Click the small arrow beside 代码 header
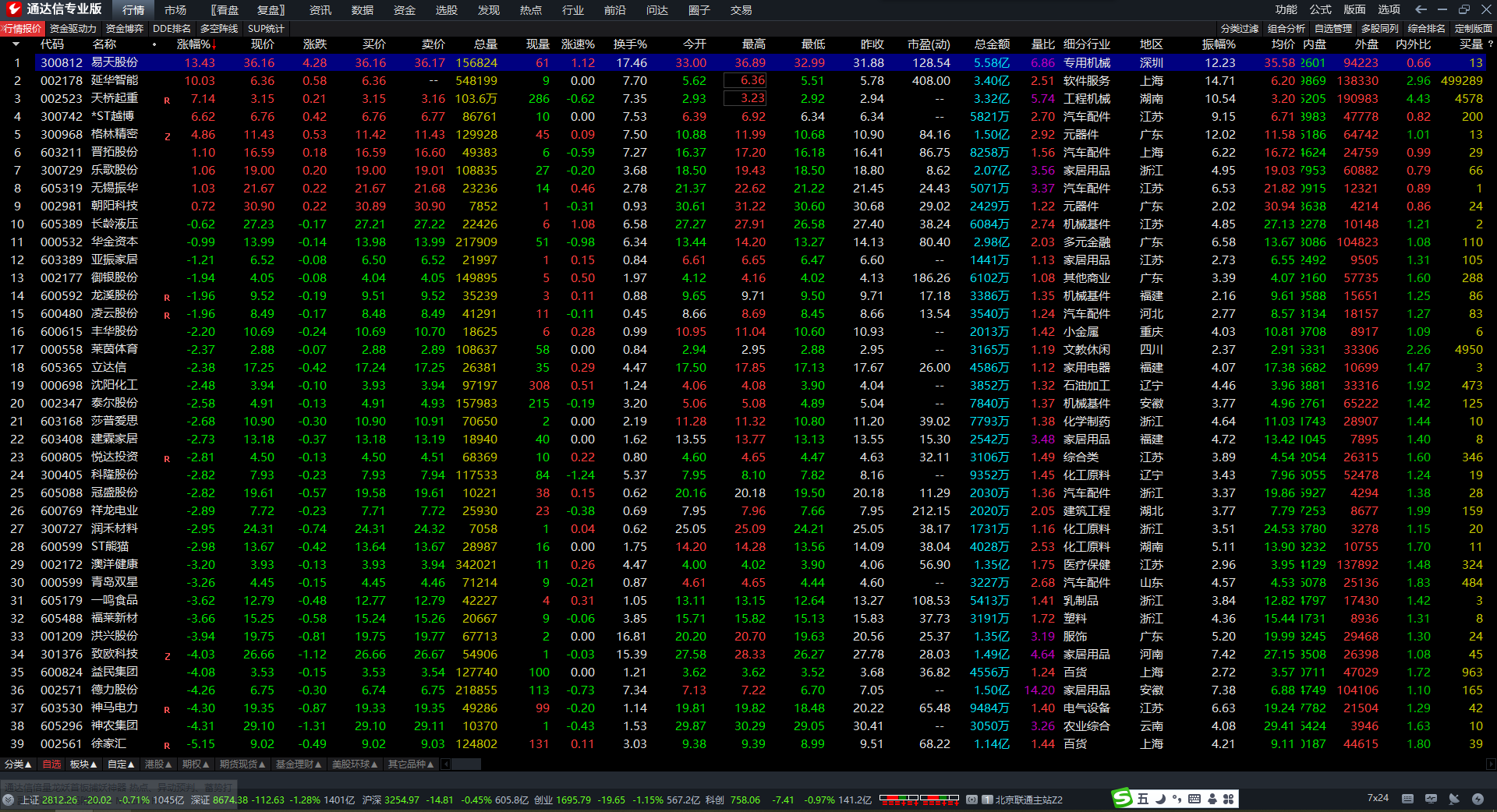The image size is (1497, 812). click(x=15, y=44)
